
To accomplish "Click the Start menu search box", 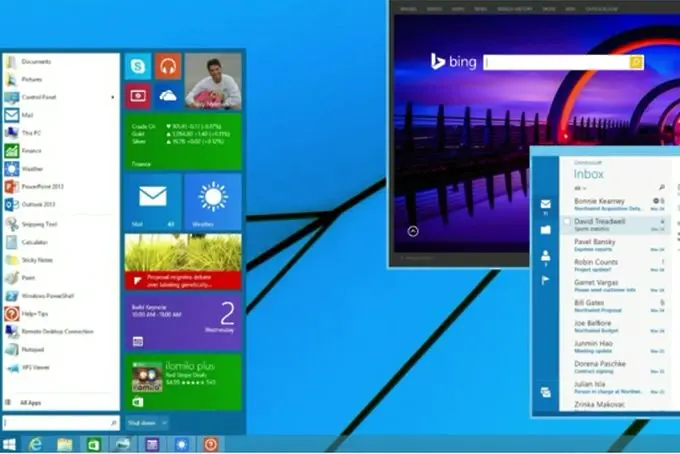I will point(61,423).
